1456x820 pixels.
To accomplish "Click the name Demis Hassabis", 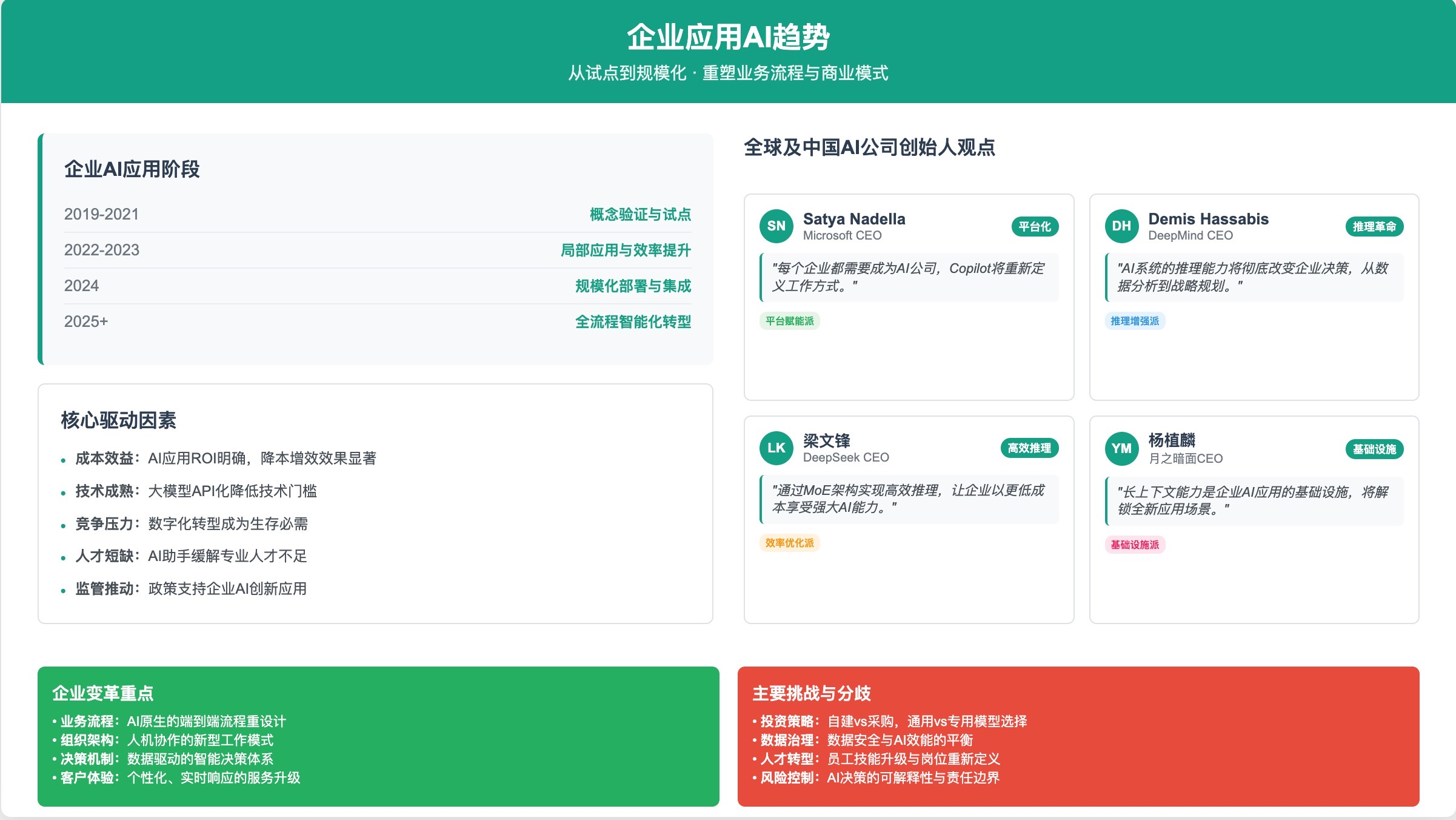I will click(1208, 219).
